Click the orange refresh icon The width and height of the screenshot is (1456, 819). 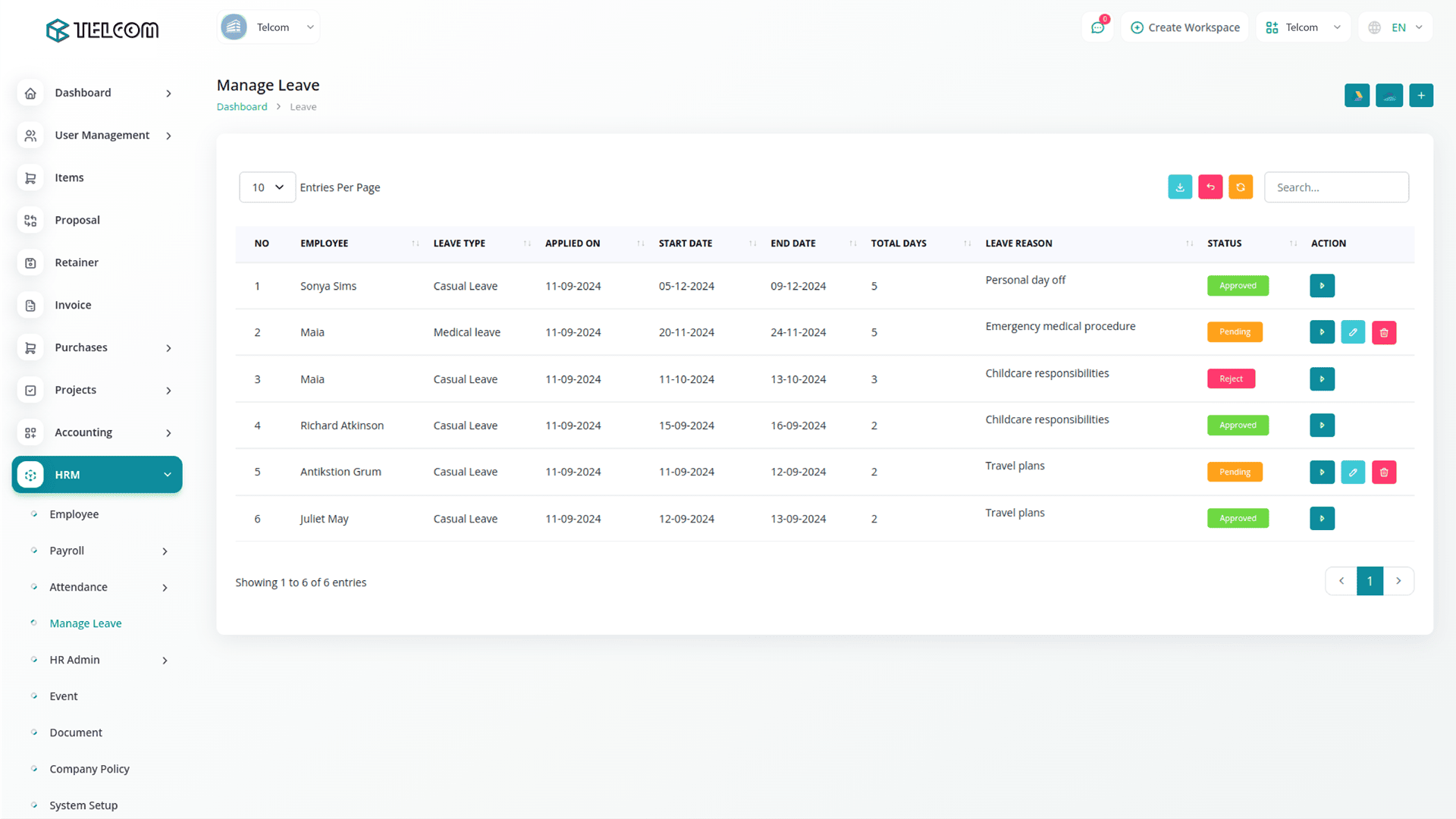(1241, 187)
